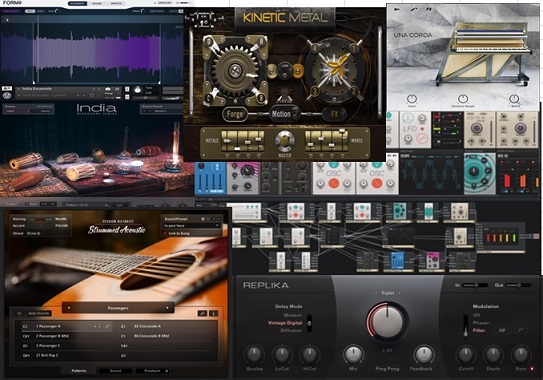Switch to Form Effects tab
Viewport: 543px width, 380px height.
(116, 3)
